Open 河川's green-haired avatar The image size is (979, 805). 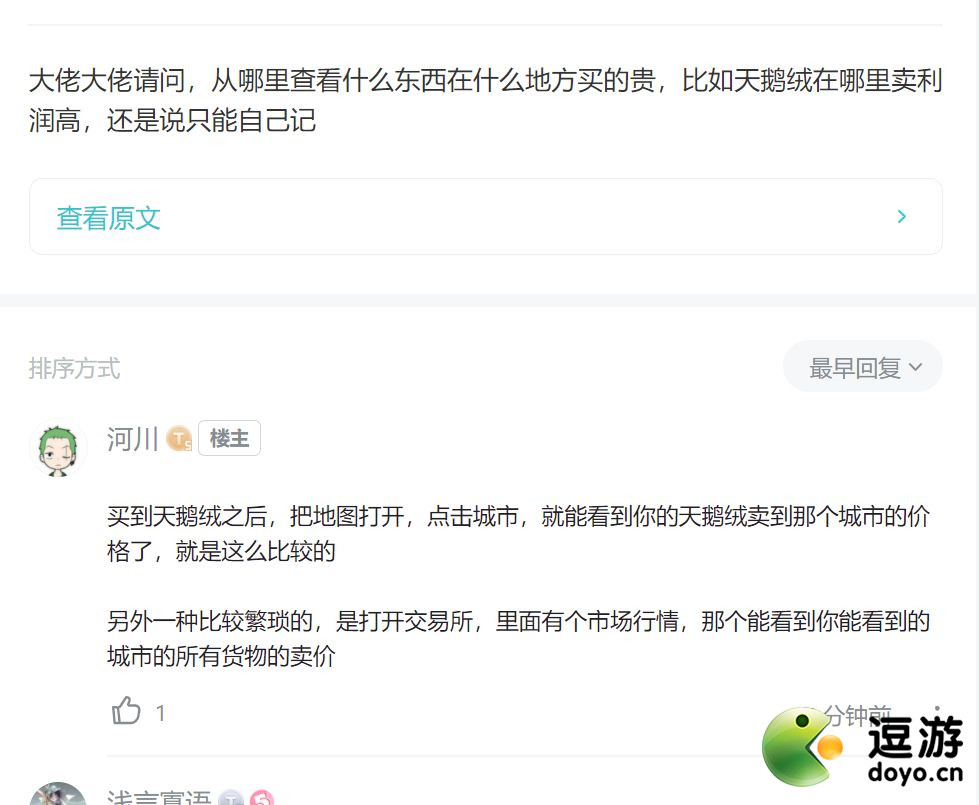tap(58, 450)
